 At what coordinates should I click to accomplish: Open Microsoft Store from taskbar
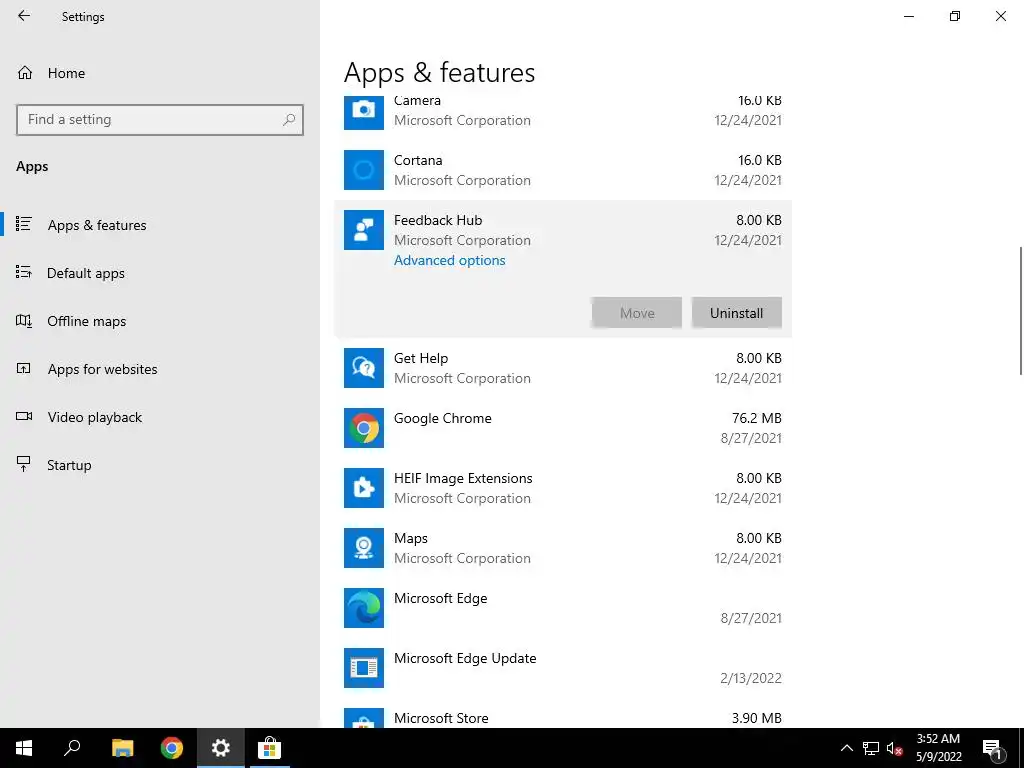click(269, 748)
